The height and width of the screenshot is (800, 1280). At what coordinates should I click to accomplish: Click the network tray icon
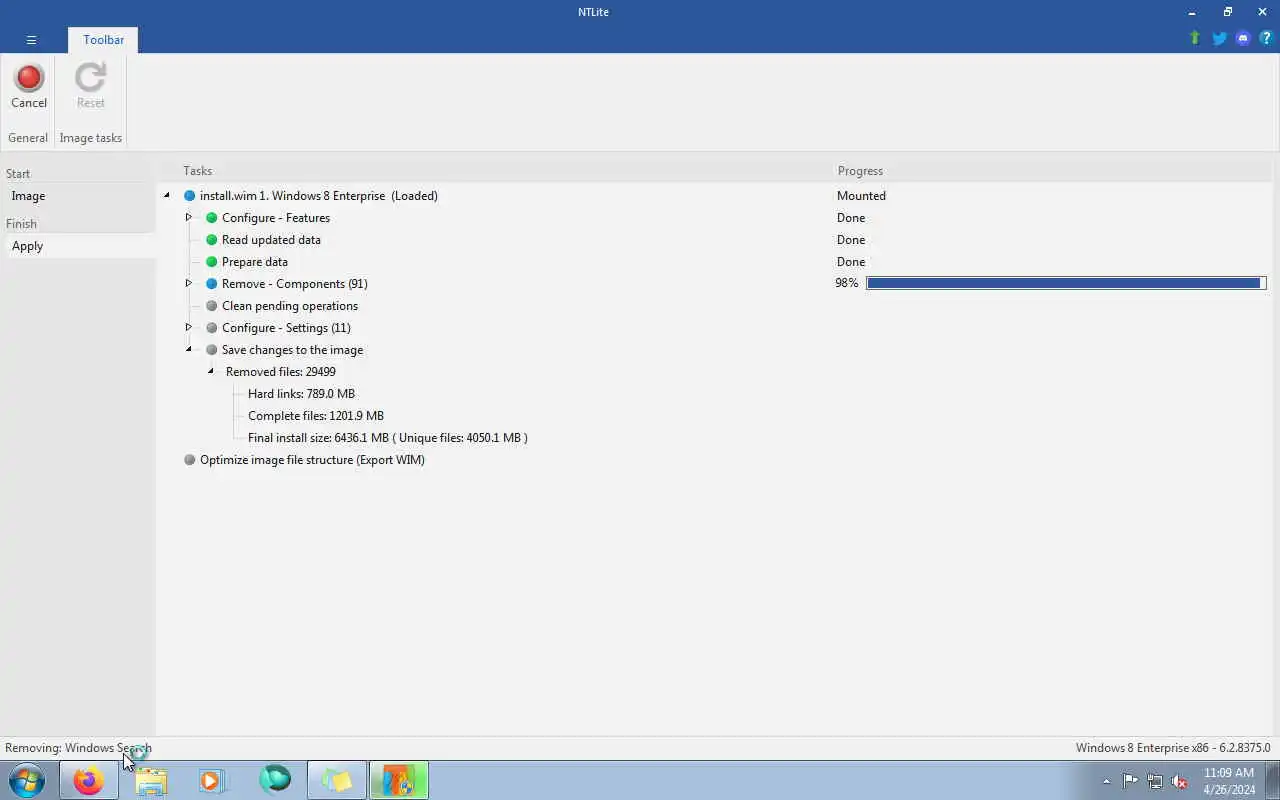[x=1155, y=781]
